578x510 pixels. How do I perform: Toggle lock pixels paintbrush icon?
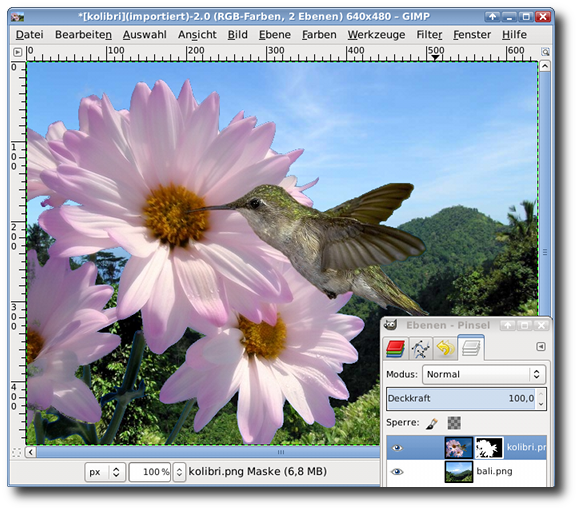coord(432,423)
